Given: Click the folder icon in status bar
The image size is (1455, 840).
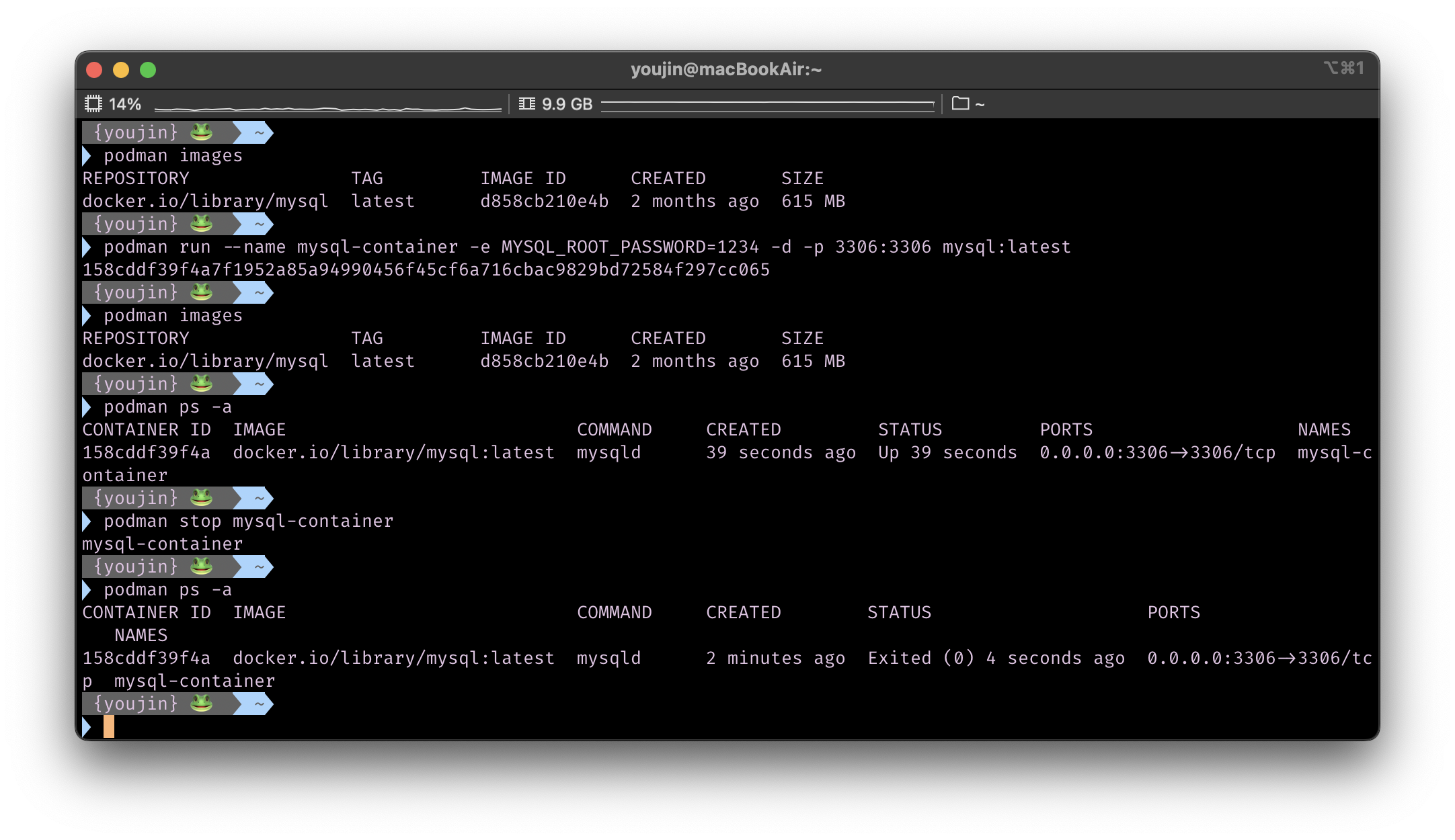Looking at the screenshot, I should click(960, 103).
